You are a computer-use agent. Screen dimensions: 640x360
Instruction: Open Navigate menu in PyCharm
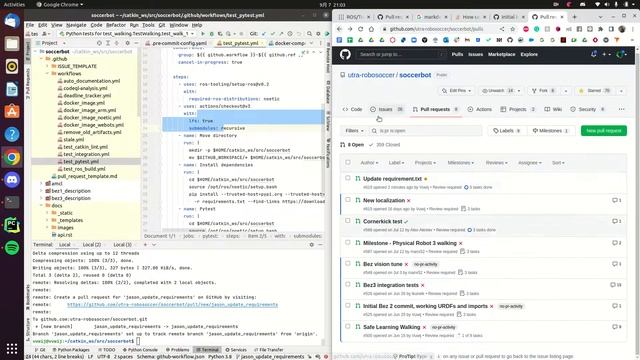76,25
